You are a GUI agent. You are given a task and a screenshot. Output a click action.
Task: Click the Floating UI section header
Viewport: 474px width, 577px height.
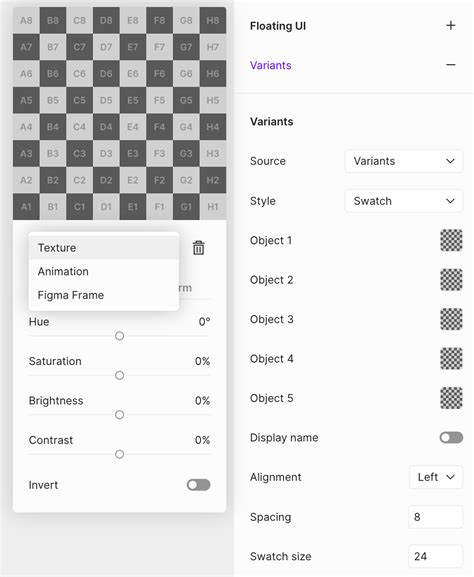(278, 26)
